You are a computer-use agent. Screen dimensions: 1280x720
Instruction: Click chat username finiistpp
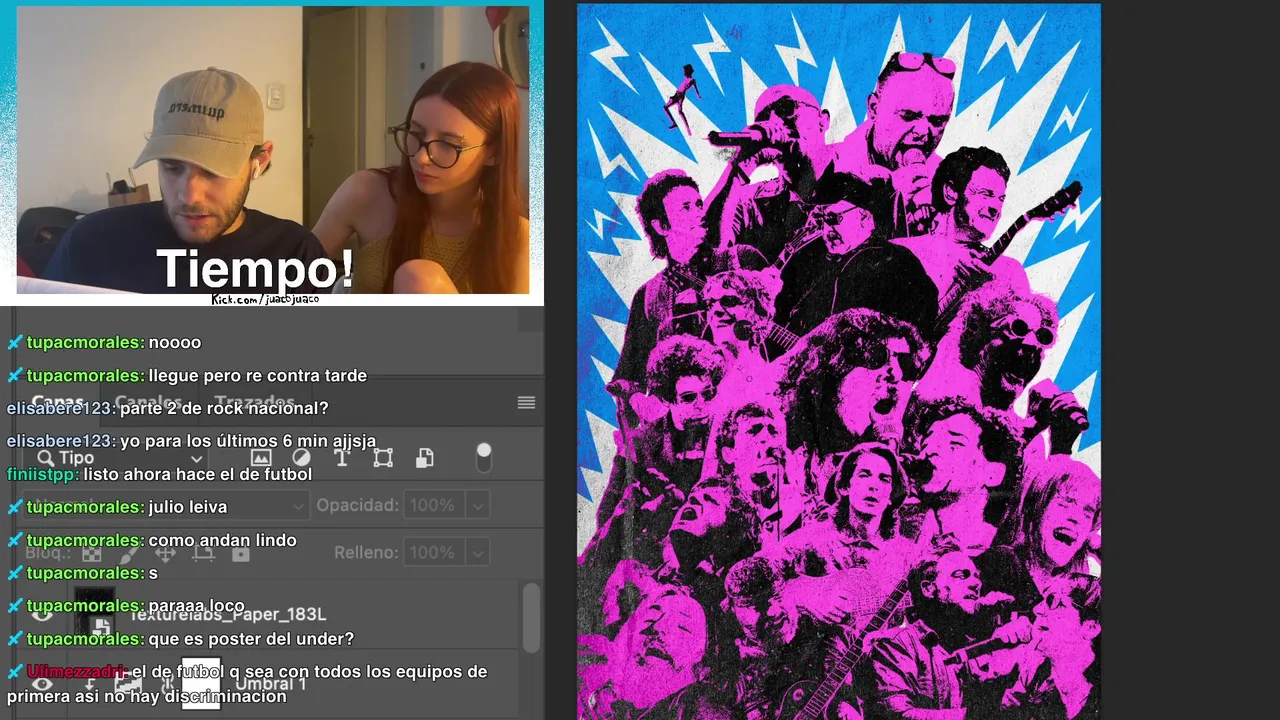tap(42, 474)
